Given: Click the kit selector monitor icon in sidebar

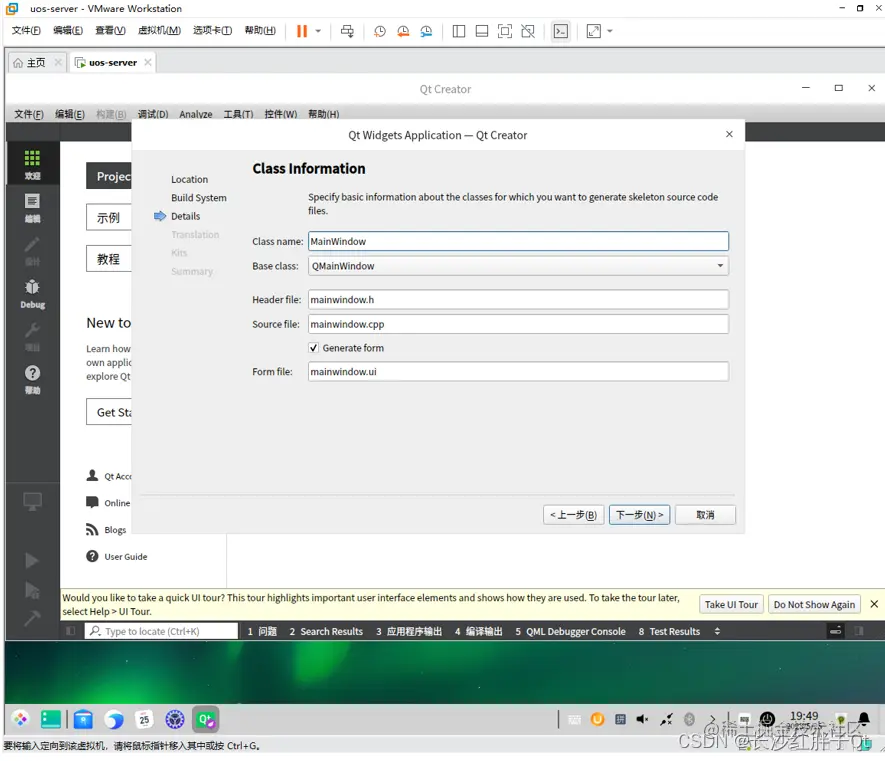Looking at the screenshot, I should pos(32,501).
